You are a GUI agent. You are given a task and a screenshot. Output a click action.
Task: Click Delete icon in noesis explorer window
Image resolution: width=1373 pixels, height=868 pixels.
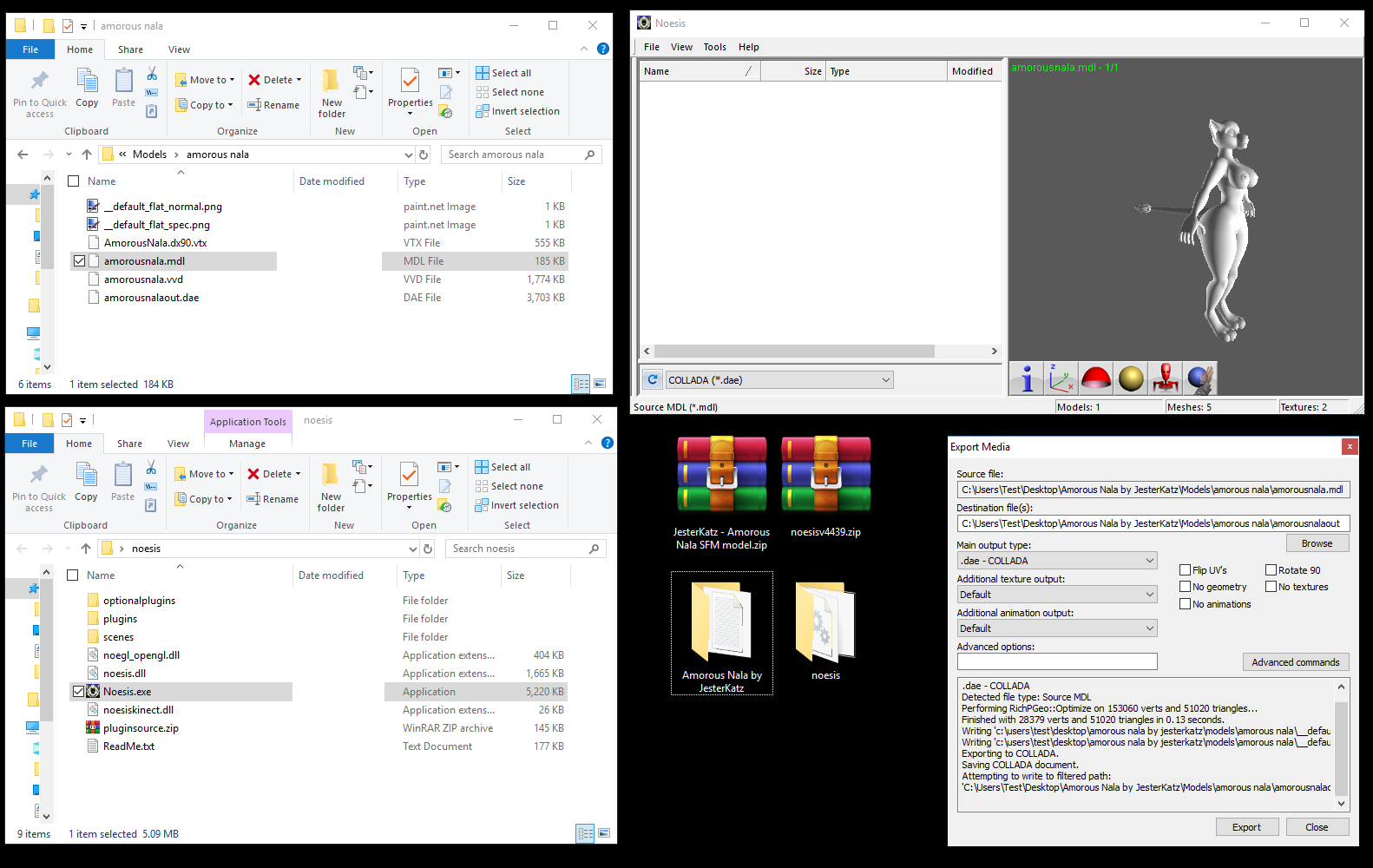click(x=253, y=474)
